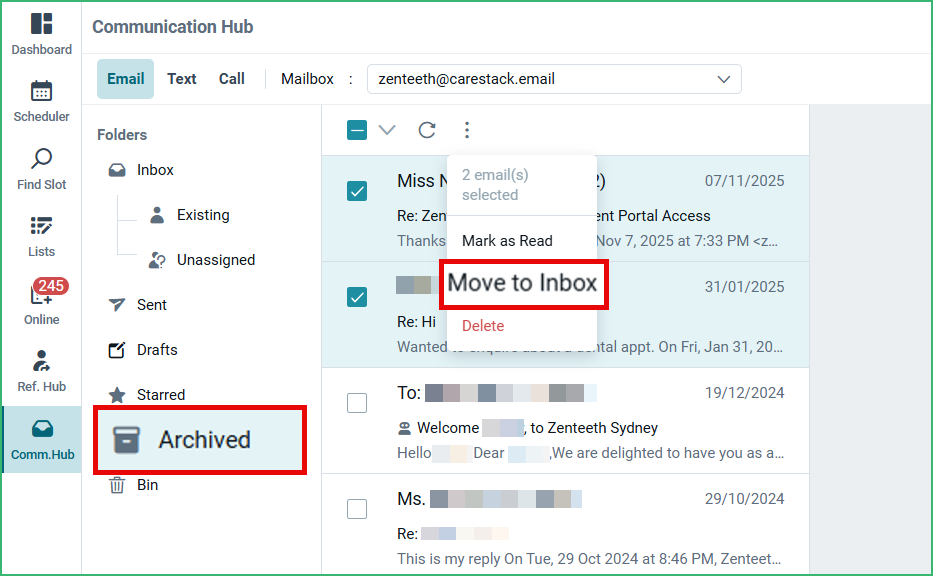This screenshot has width=933, height=576.
Task: Click '2 email(s) selected' menu header
Action: 495,185
